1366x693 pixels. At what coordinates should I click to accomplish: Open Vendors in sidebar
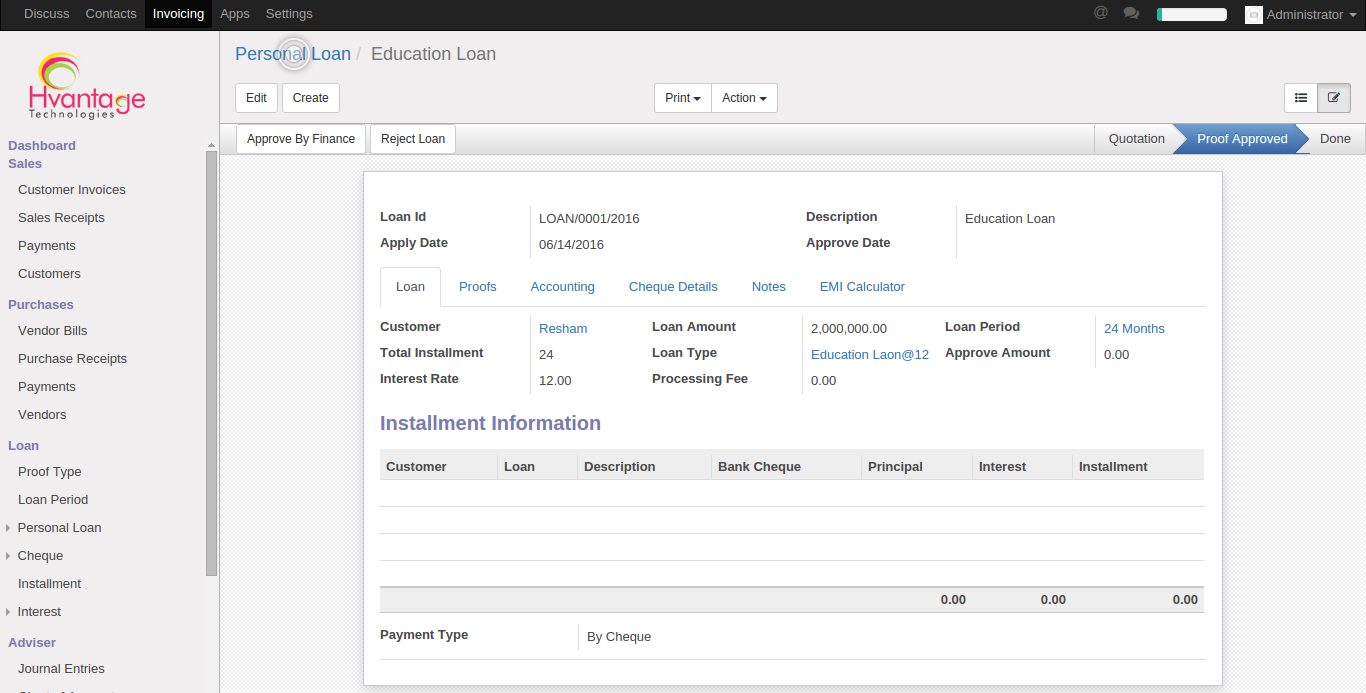(x=42, y=415)
